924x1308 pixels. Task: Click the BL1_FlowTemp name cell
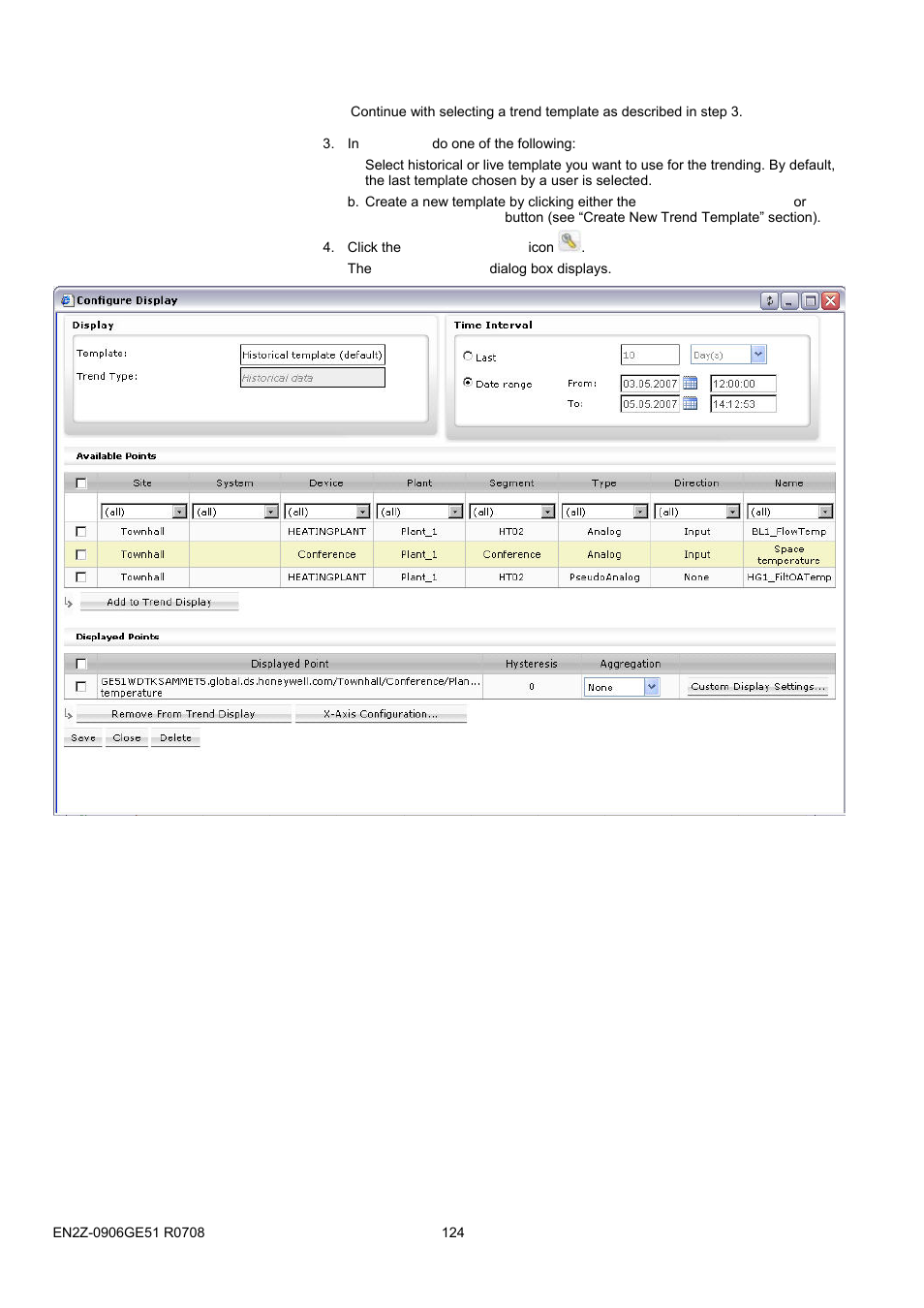pos(788,531)
